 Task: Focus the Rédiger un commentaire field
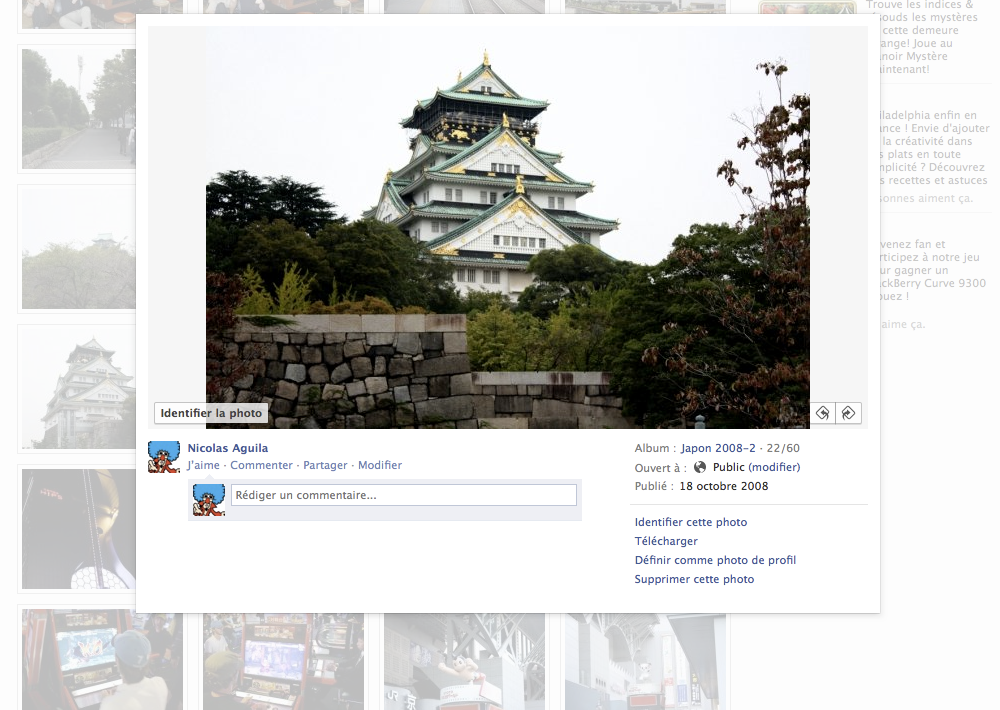point(404,495)
